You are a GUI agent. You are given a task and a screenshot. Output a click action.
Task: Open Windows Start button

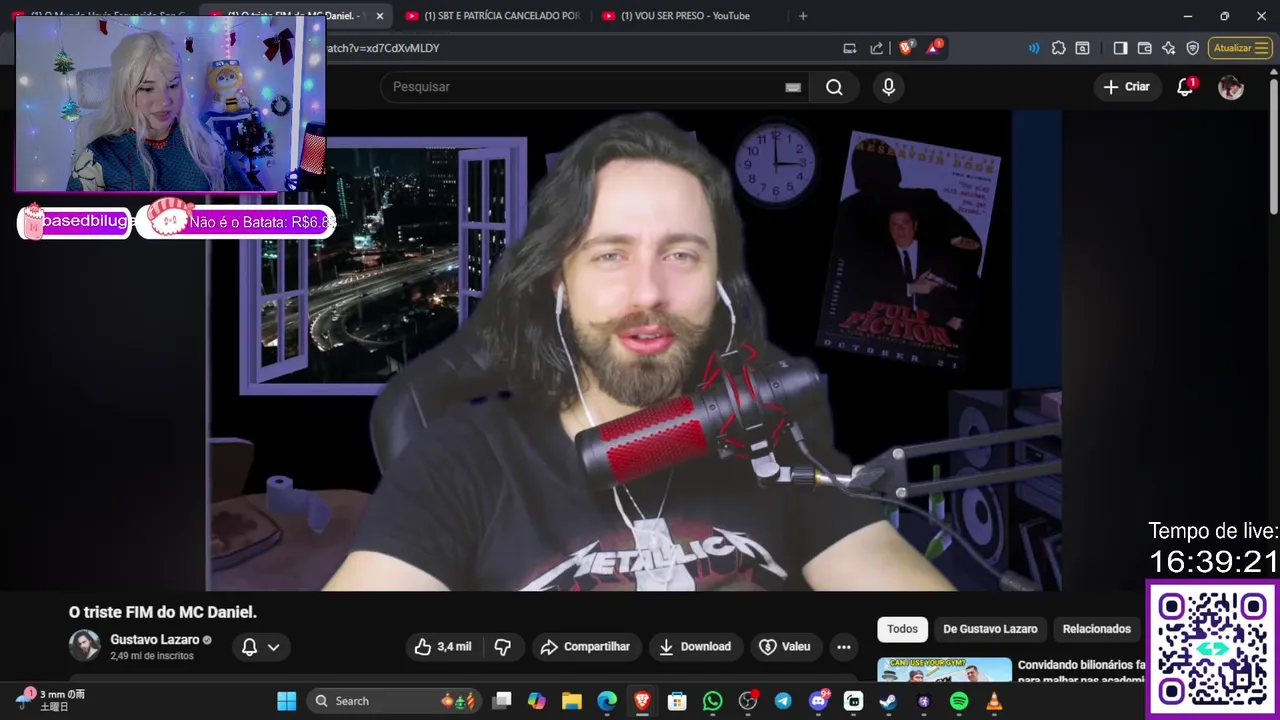coord(287,701)
